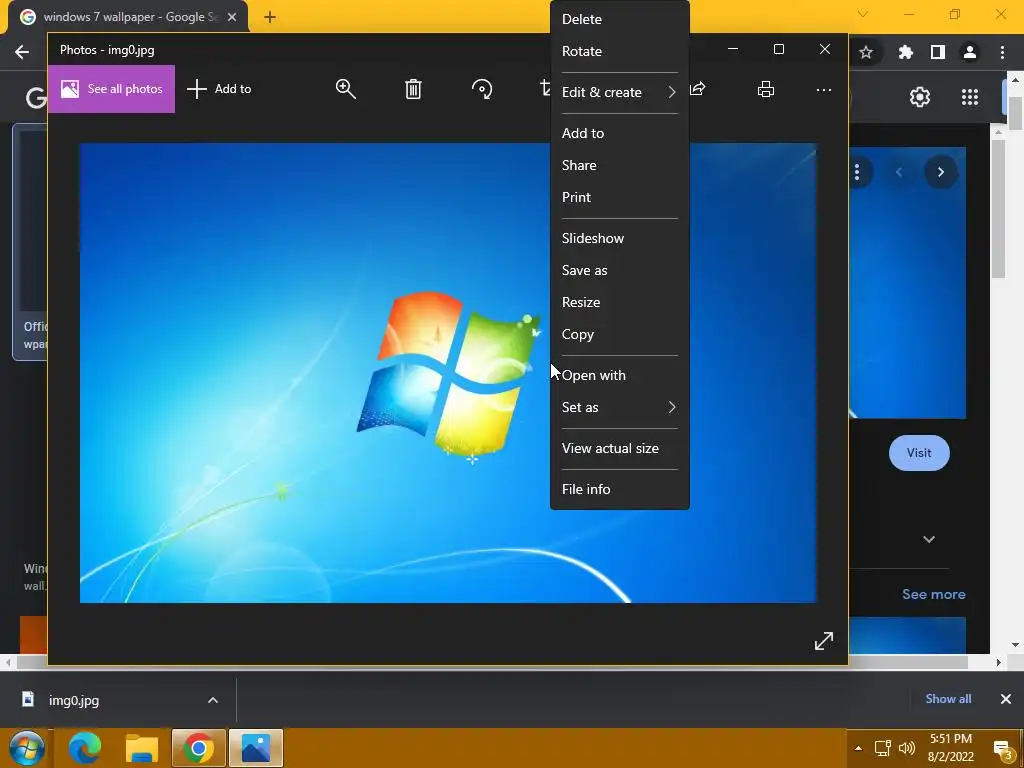
Task: Open File info from context menu
Action: (x=620, y=489)
